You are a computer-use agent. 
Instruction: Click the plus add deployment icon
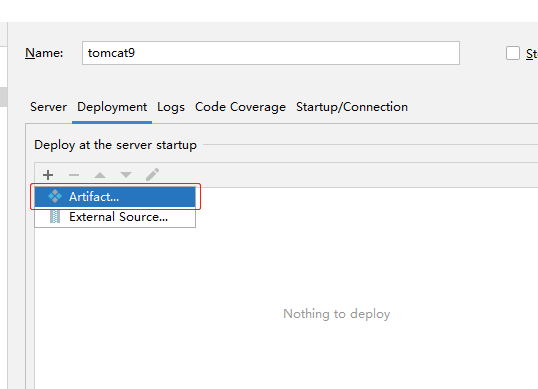[x=48, y=175]
